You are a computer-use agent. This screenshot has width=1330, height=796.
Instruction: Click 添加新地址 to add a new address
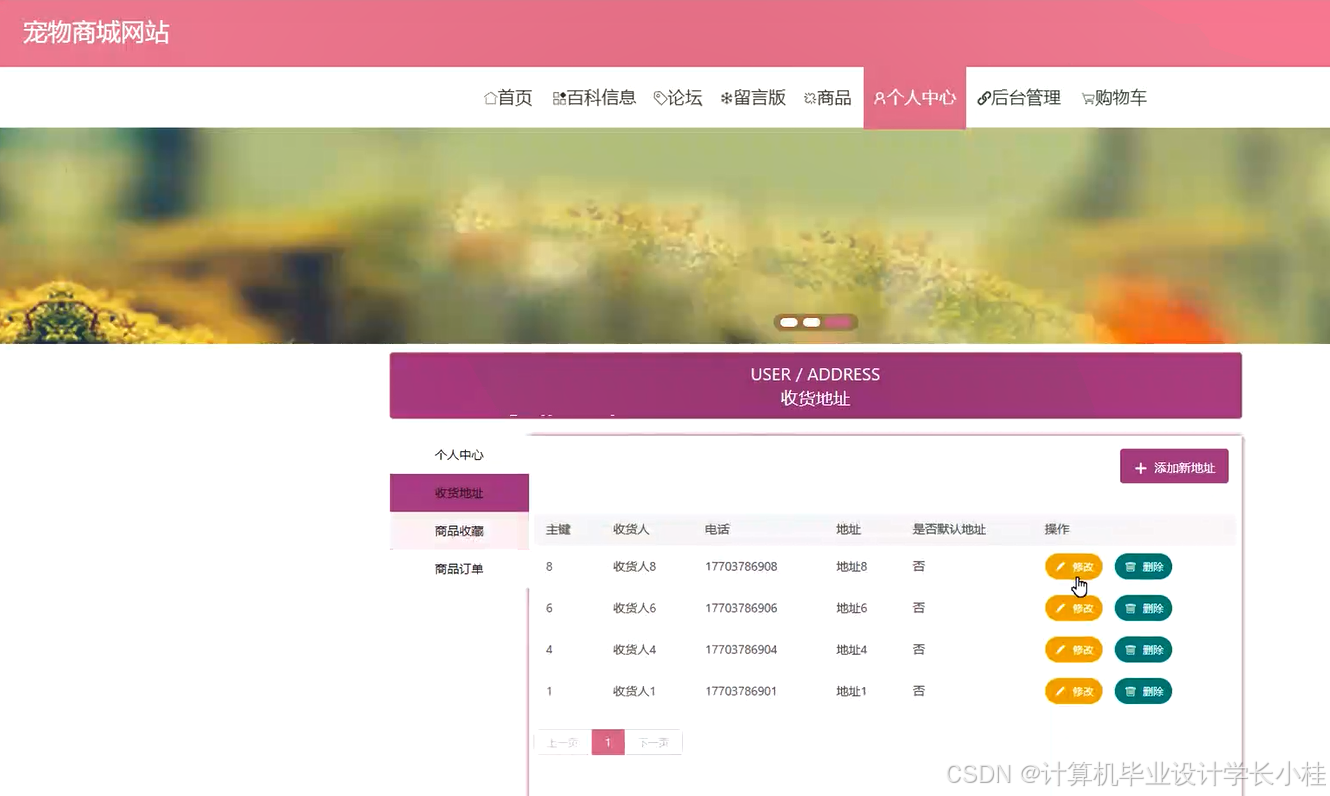pyautogui.click(x=1174, y=466)
